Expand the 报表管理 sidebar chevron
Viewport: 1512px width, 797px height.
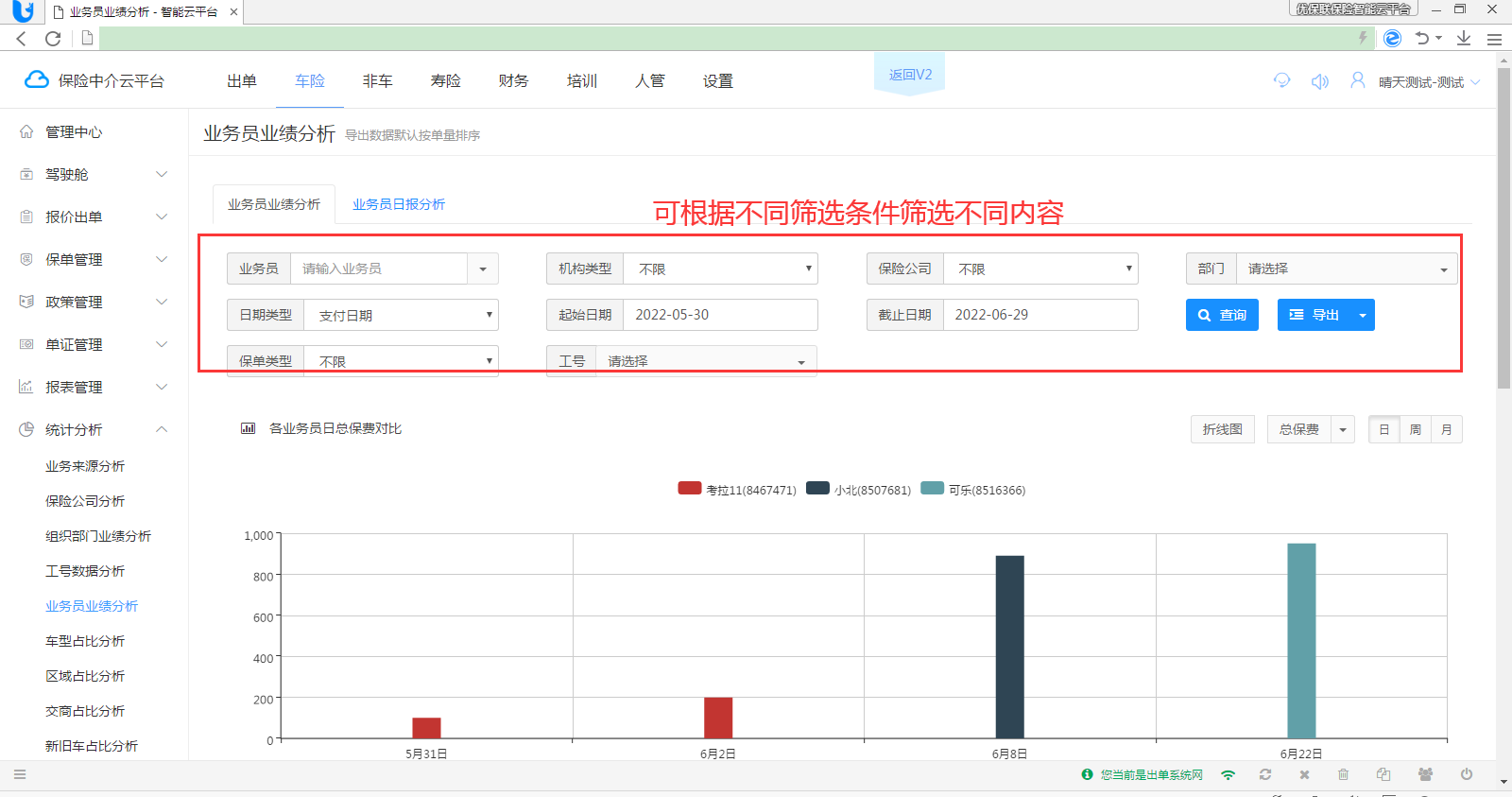click(x=162, y=387)
